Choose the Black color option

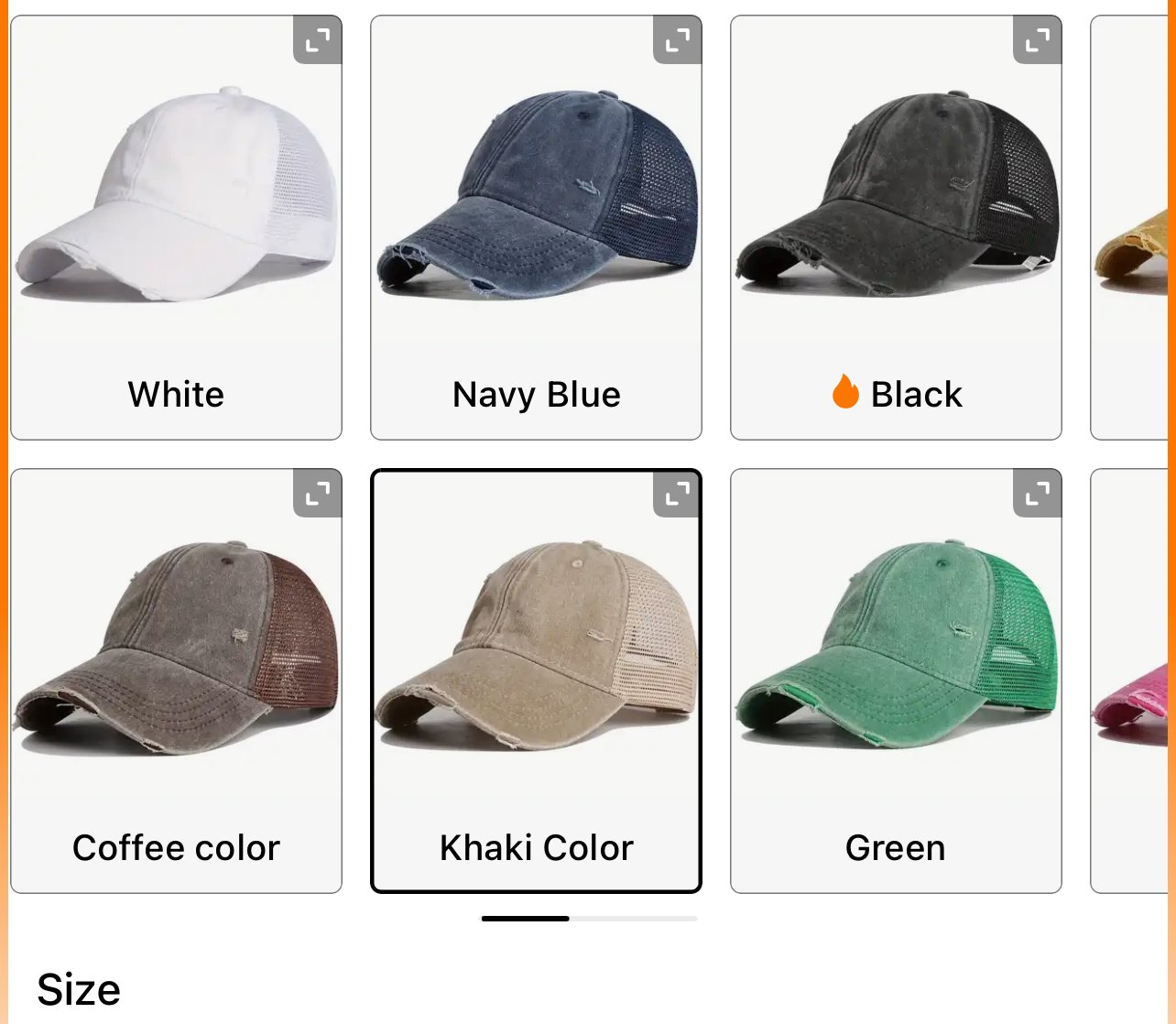click(896, 227)
